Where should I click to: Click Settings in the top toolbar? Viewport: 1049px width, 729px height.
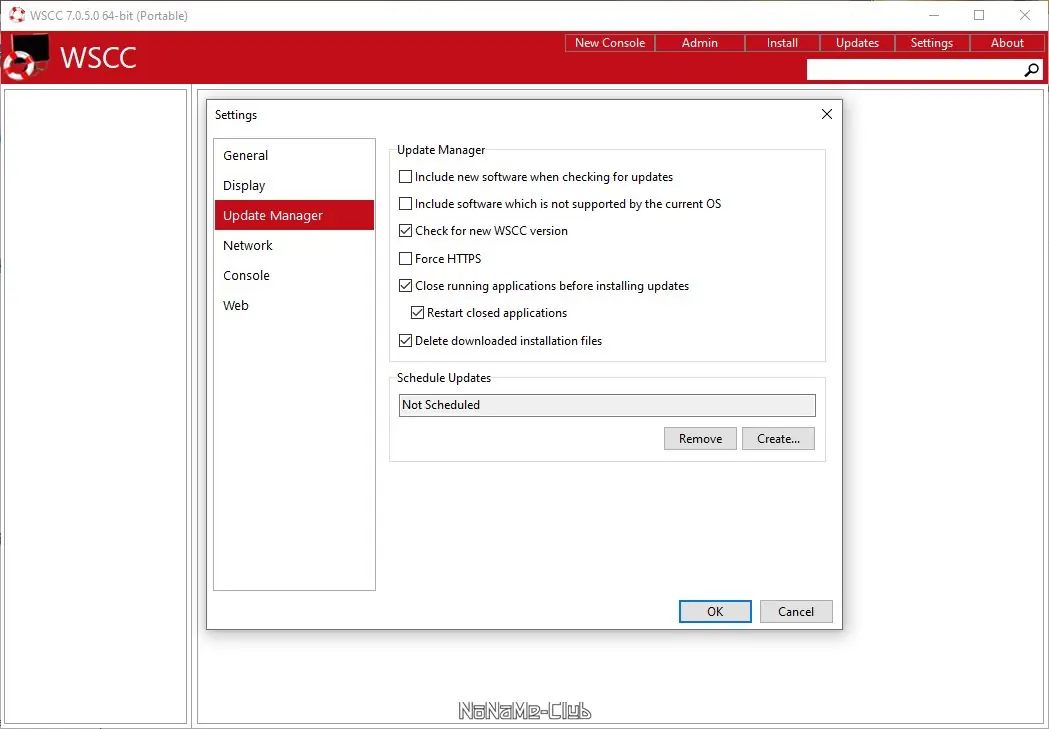(x=932, y=43)
